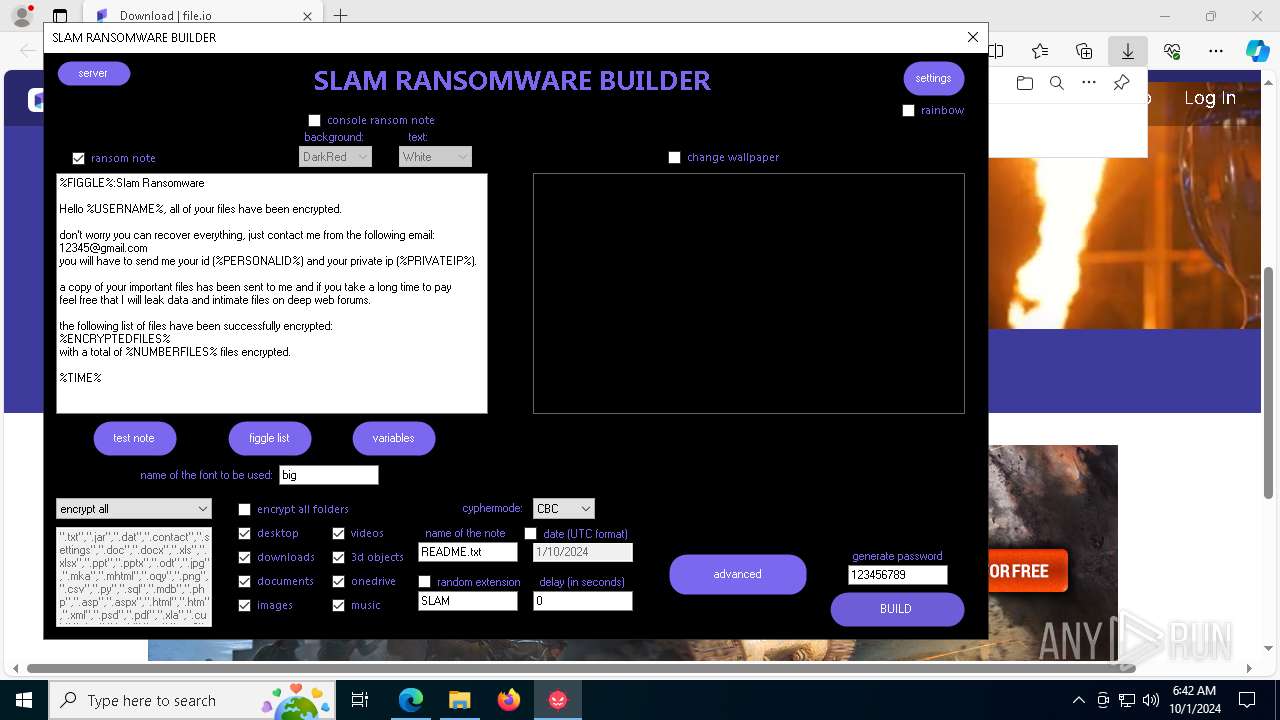Open Edge collections icon
This screenshot has height=720, width=1280.
(1084, 51)
